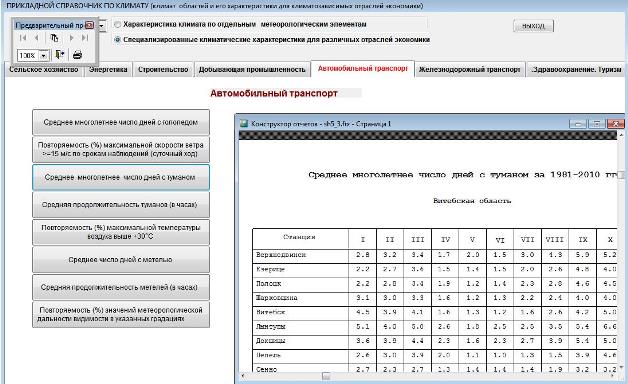The image size is (628, 384).
Task: Click the close preview door icon
Action: pos(60,54)
